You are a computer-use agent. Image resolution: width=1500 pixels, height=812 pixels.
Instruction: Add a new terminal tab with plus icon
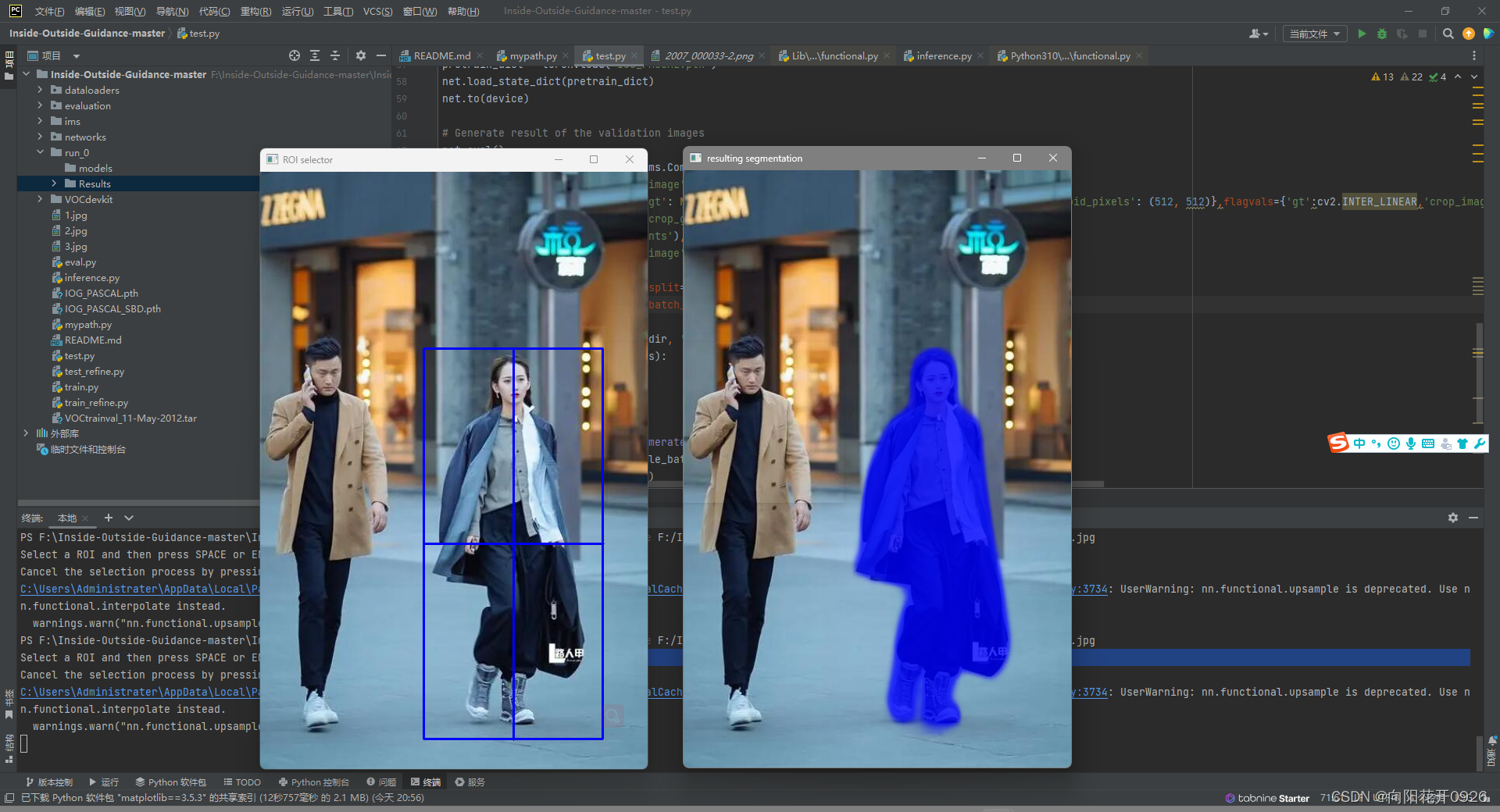pos(109,518)
